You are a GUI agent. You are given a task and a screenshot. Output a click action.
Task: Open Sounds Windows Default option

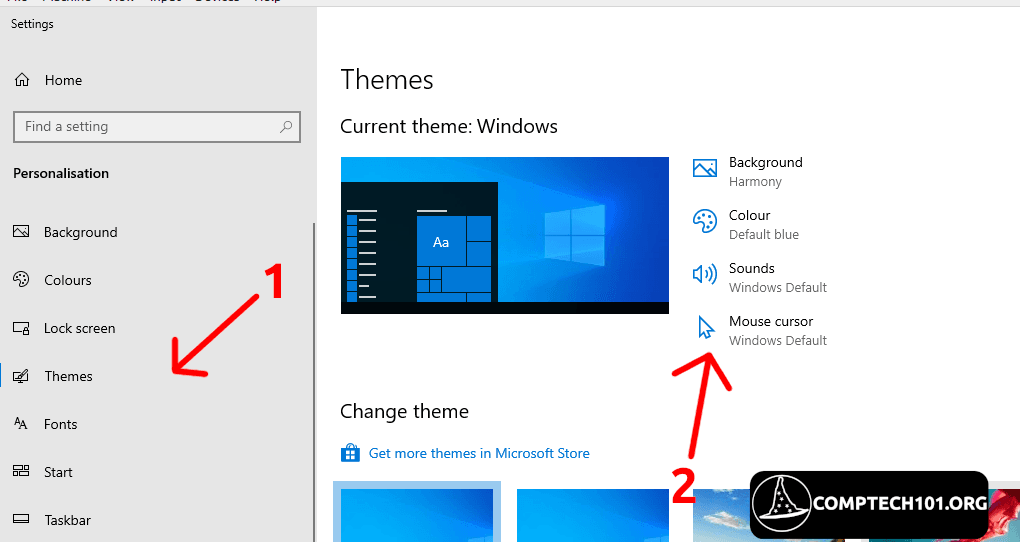778,278
